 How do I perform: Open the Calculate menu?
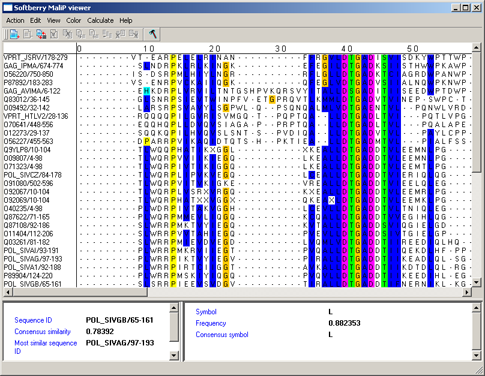(100, 21)
